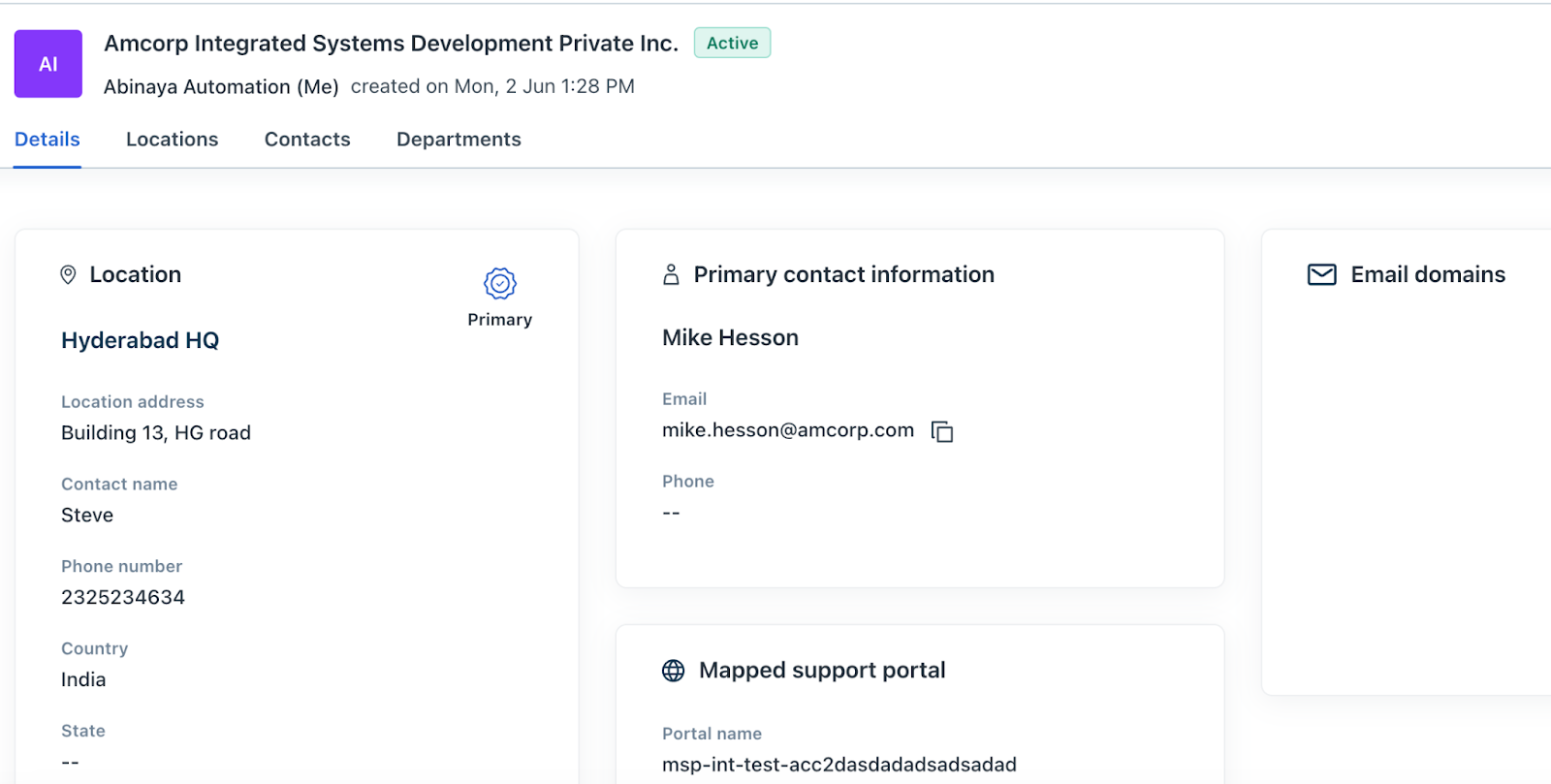
Task: Open the Details tab
Action: click(47, 140)
